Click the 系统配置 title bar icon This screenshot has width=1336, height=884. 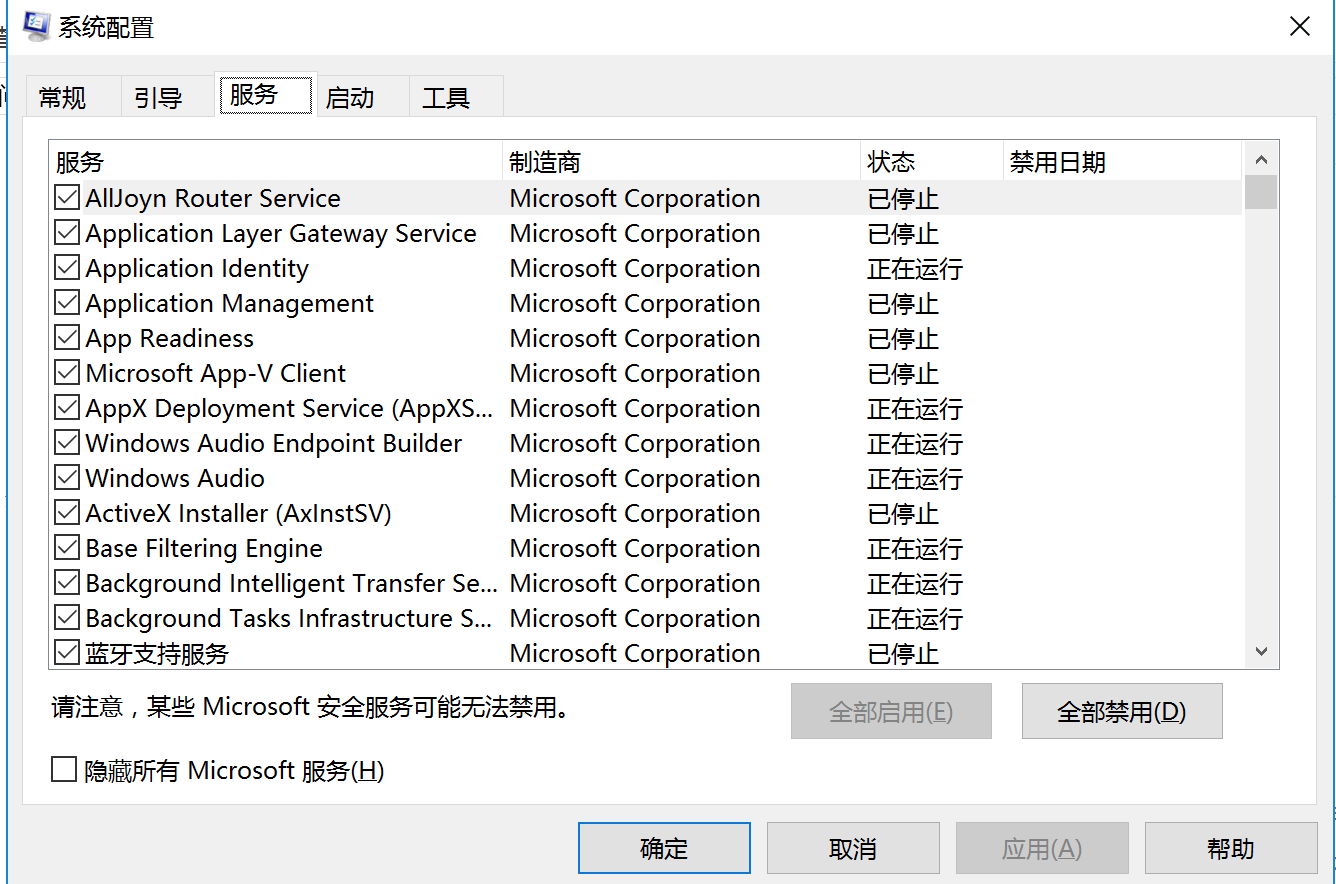click(x=35, y=27)
